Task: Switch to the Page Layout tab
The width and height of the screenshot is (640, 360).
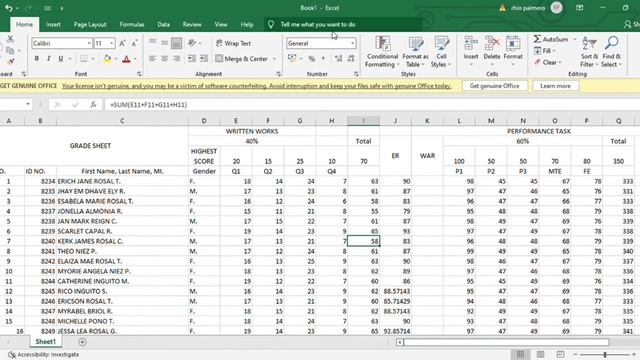Action: 90,24
